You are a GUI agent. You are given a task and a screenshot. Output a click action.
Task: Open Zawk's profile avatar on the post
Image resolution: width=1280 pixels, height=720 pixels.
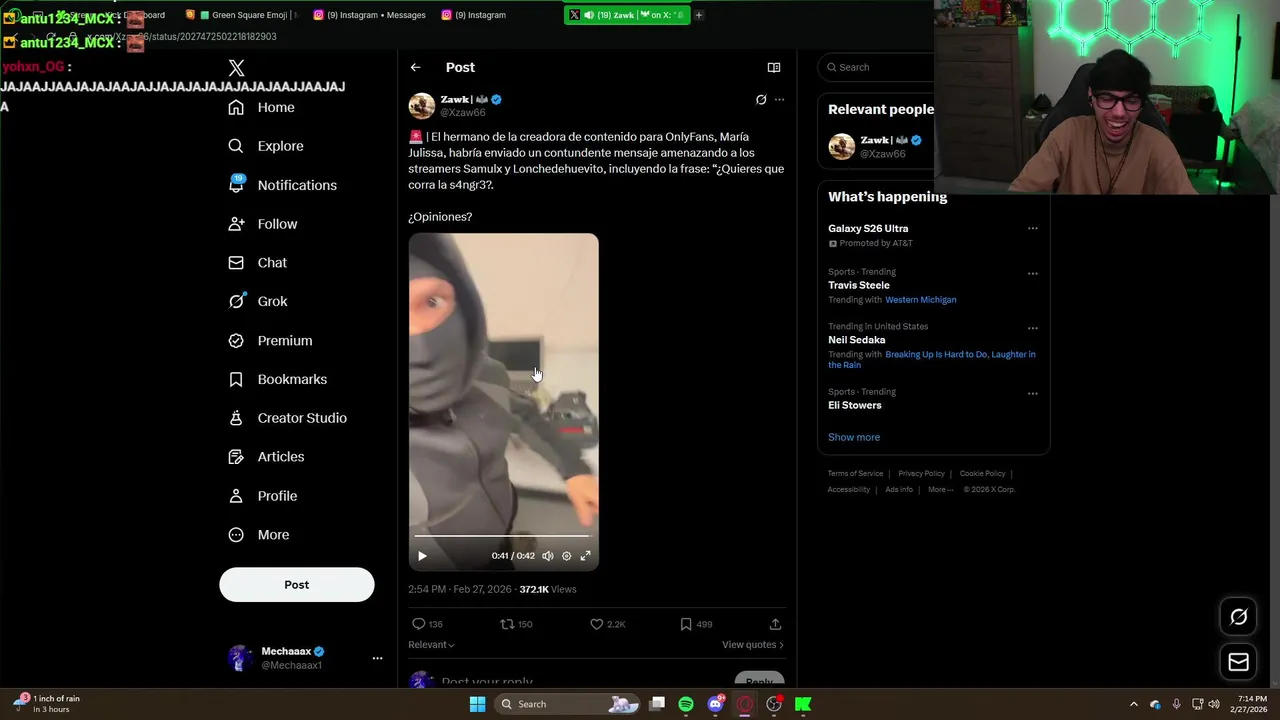tap(422, 106)
